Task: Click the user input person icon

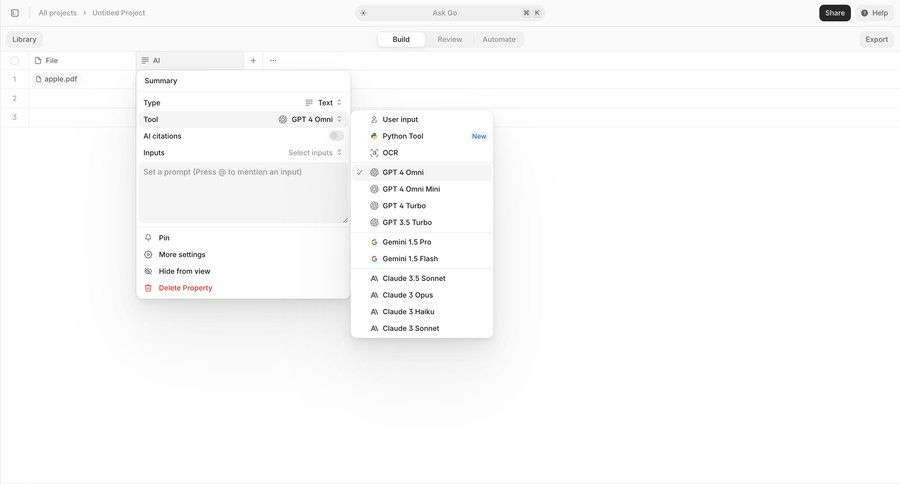Action: (x=374, y=119)
